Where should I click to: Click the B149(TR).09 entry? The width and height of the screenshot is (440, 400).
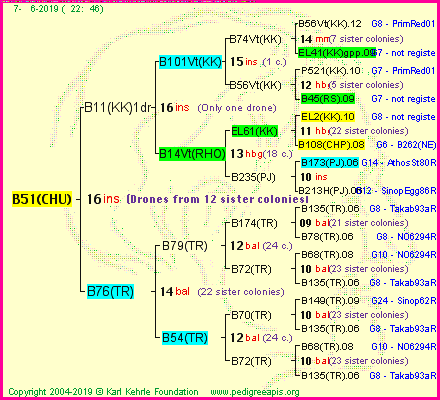(x=330, y=301)
